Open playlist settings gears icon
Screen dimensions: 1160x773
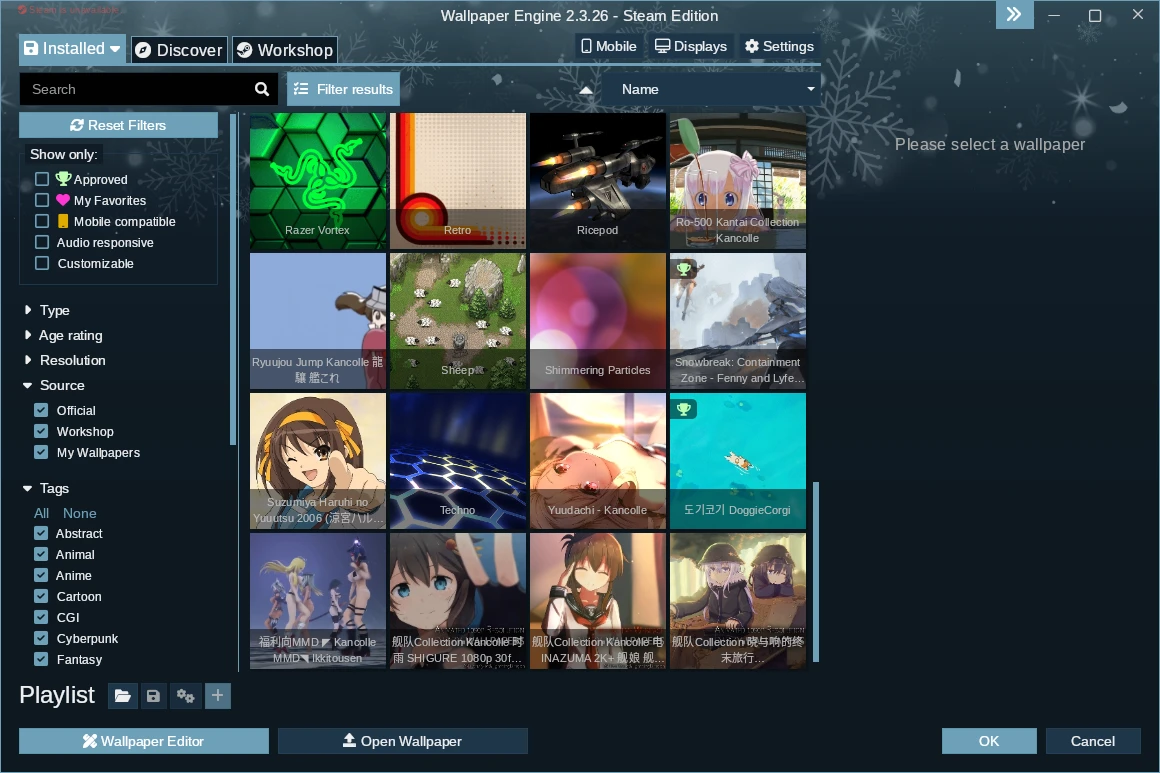pyautogui.click(x=185, y=695)
